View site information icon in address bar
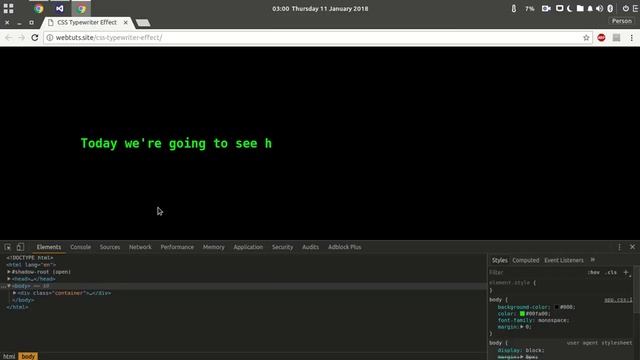Image resolution: width=640 pixels, height=360 pixels. [x=49, y=38]
